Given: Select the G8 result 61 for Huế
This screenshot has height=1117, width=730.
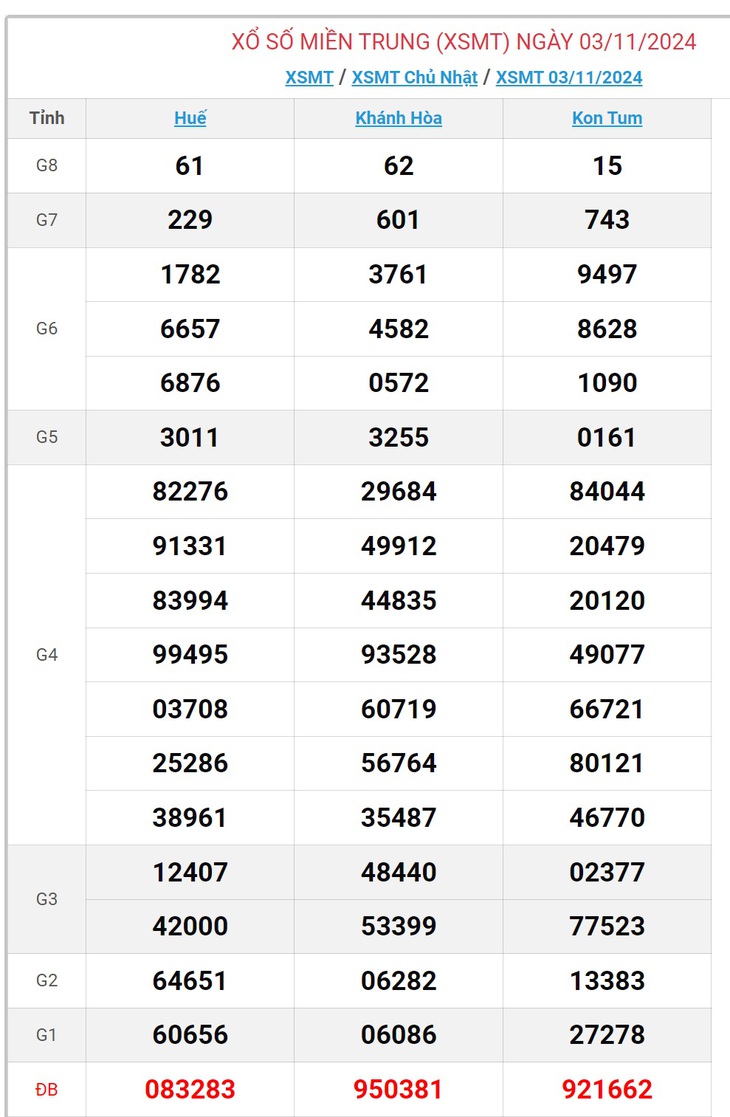Looking at the screenshot, I should pyautogui.click(x=189, y=166).
